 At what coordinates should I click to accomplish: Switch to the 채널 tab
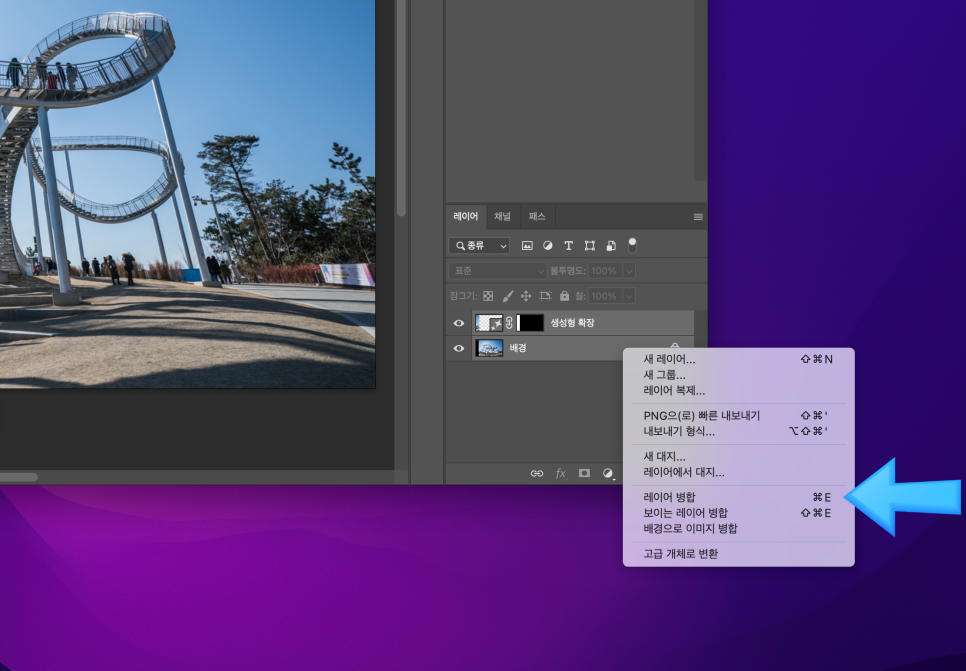point(502,216)
